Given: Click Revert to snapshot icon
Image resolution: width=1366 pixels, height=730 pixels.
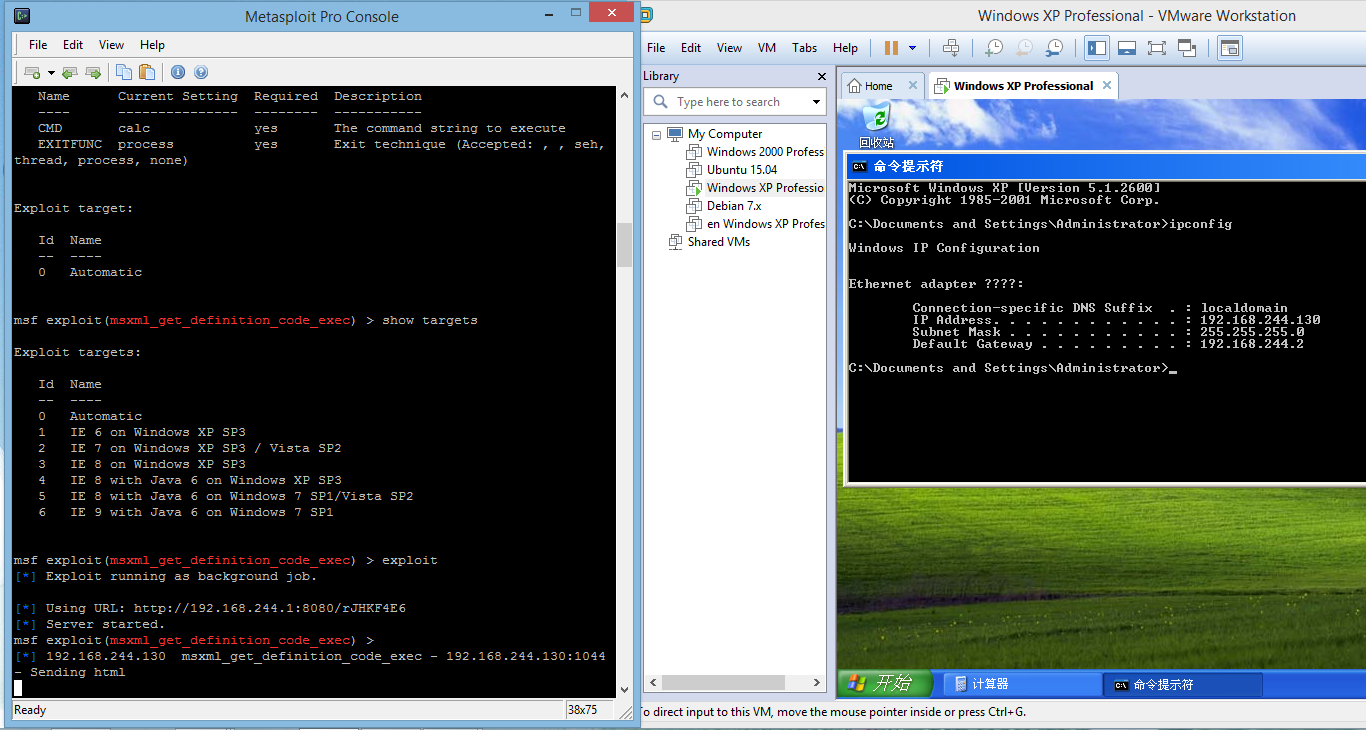Looking at the screenshot, I should 1024,48.
